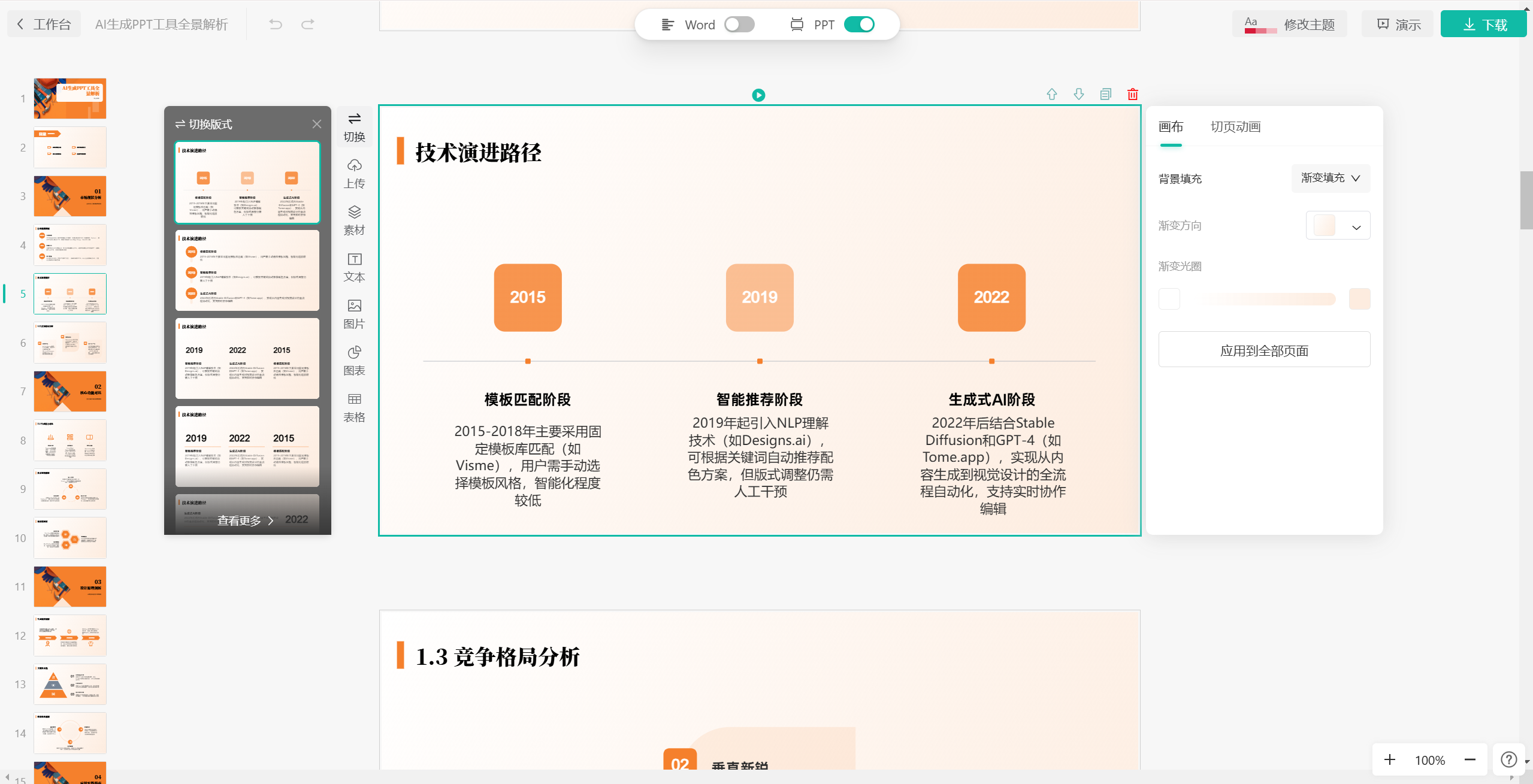The image size is (1533, 784).
Task: Click the 技术演进路径 slide title
Action: [478, 153]
